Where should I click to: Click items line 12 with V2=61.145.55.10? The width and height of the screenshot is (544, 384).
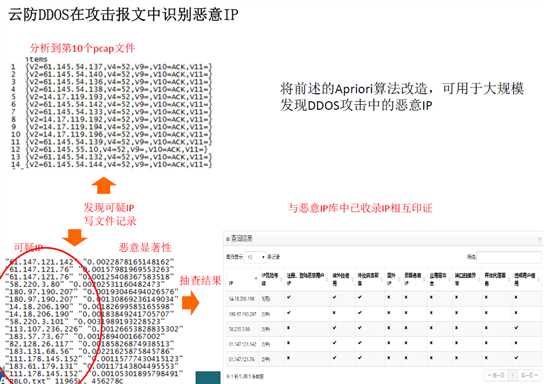tap(117, 150)
